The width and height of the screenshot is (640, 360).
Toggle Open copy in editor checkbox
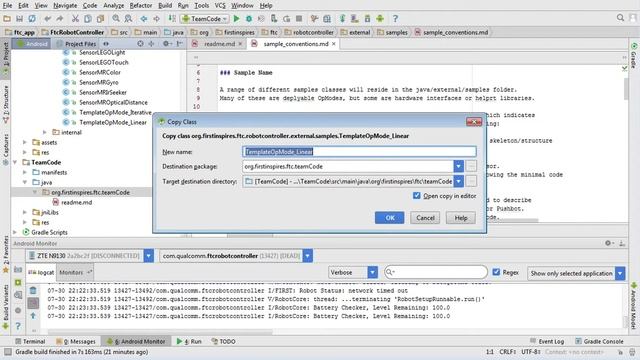tap(416, 196)
